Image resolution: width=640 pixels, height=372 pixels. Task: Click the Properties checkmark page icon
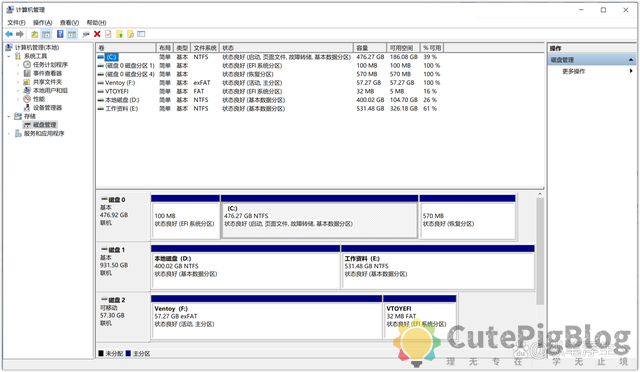click(108, 34)
